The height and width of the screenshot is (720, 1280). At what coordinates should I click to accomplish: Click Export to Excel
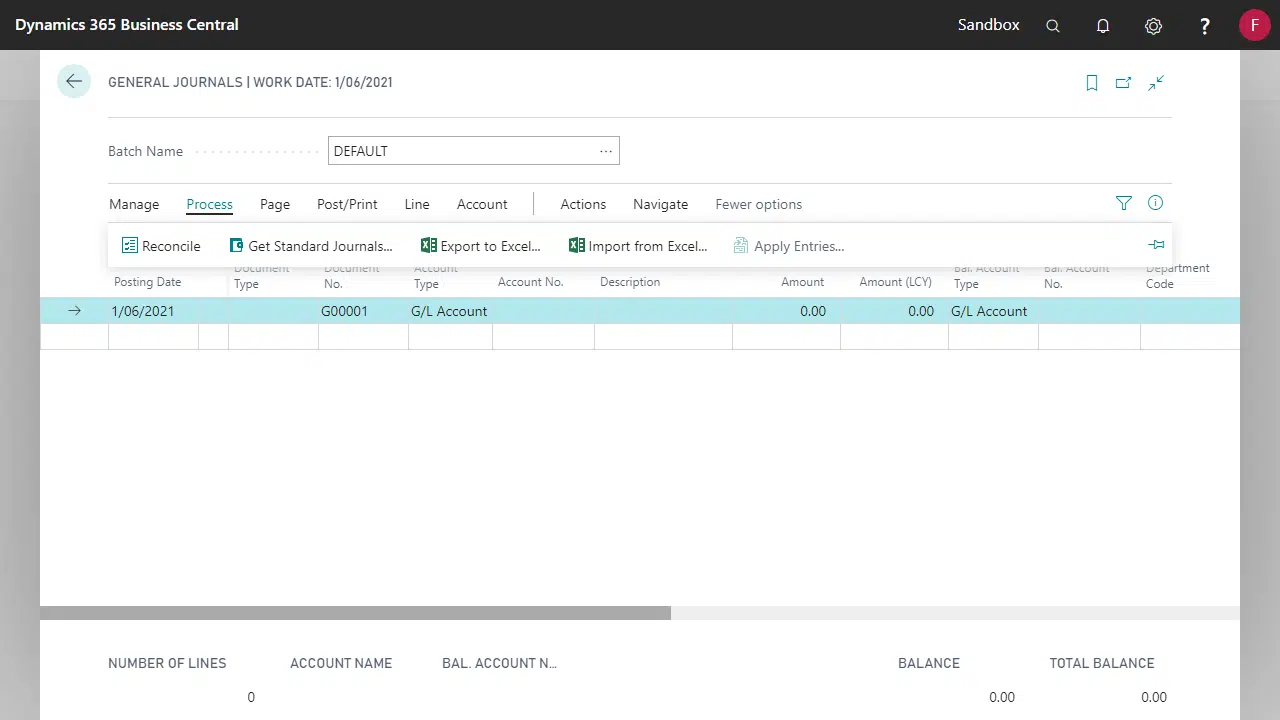(x=481, y=246)
